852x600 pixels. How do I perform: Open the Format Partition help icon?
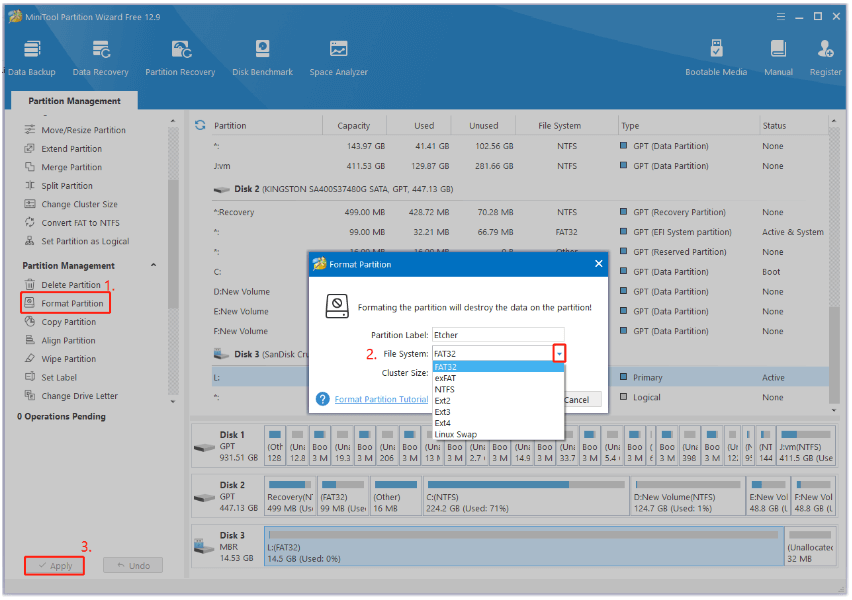pos(323,399)
